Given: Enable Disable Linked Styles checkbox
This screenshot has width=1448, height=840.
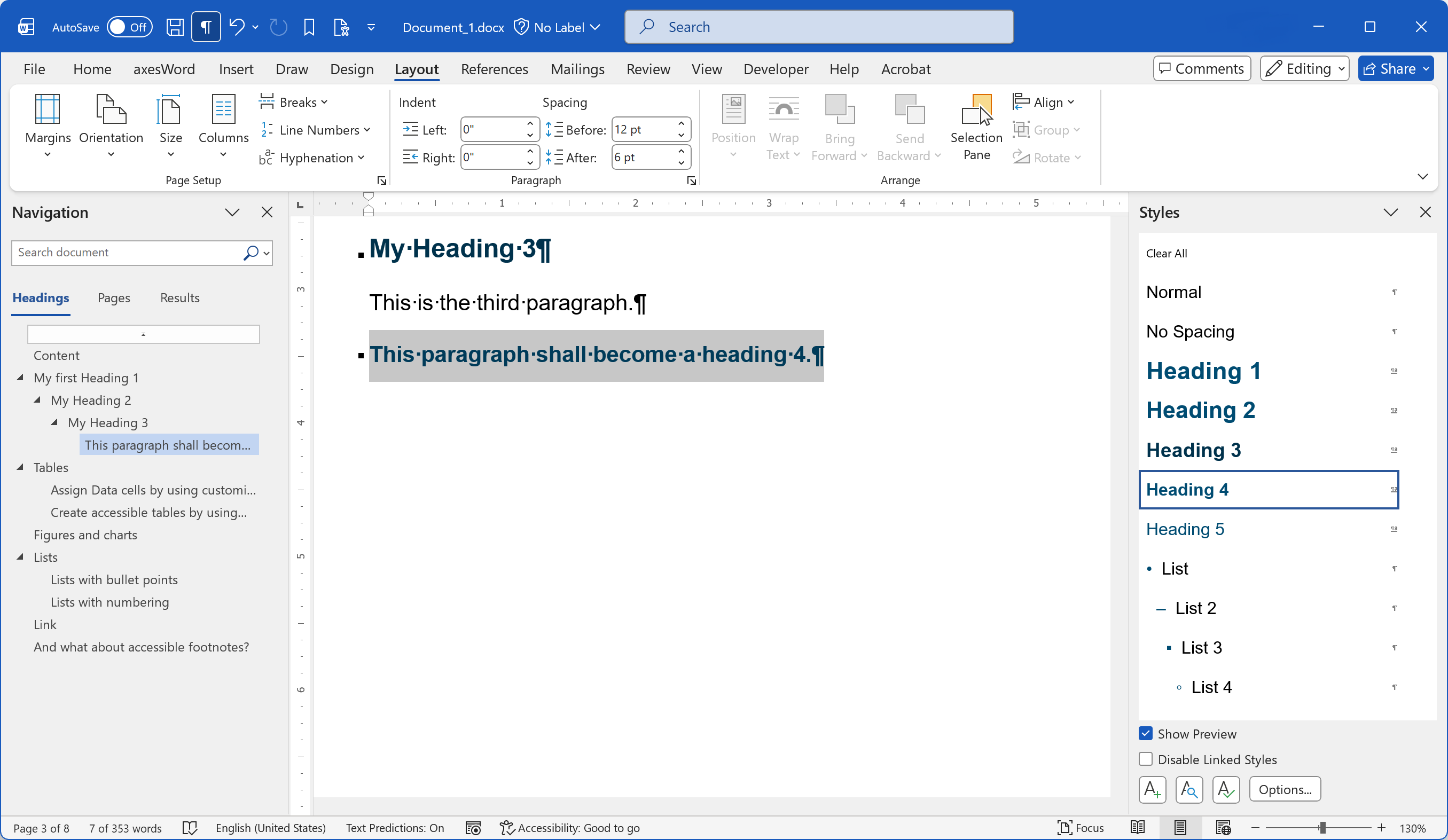Looking at the screenshot, I should coord(1146,759).
